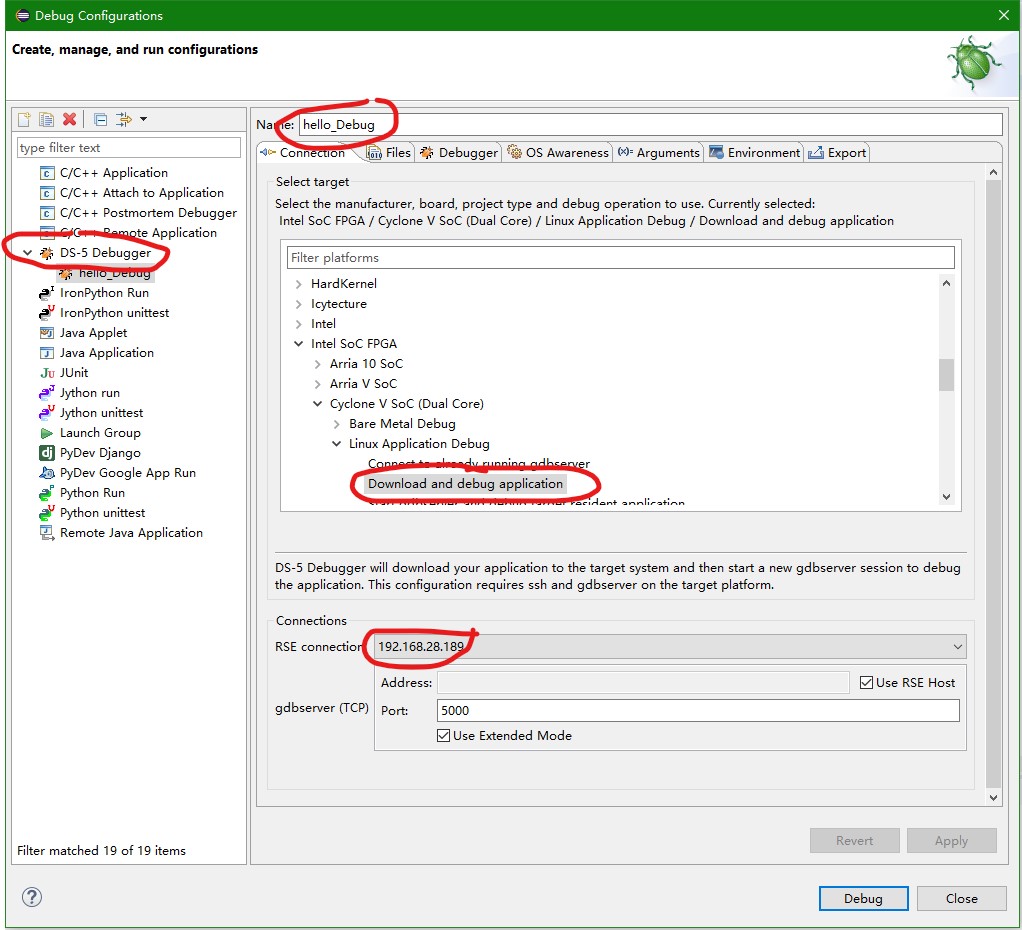Click the IronPython Run icon

pyautogui.click(x=47, y=293)
